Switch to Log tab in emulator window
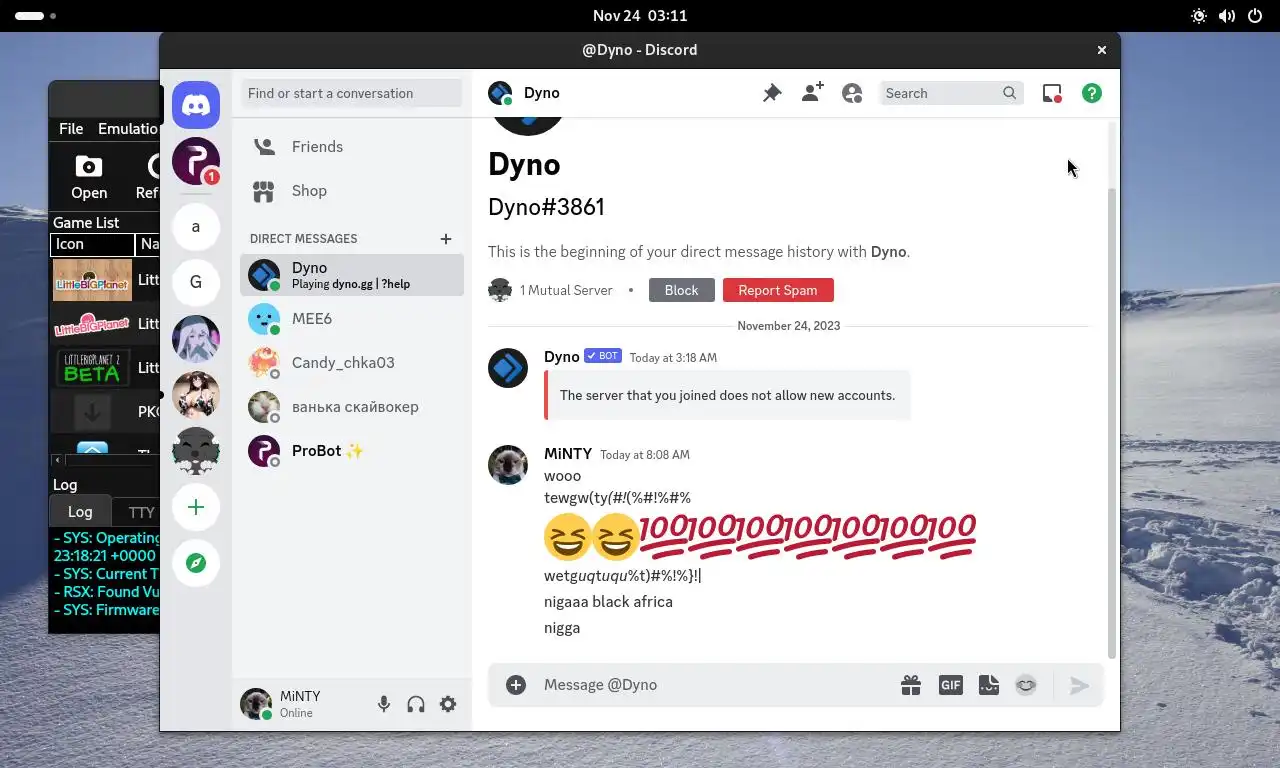 [80, 512]
